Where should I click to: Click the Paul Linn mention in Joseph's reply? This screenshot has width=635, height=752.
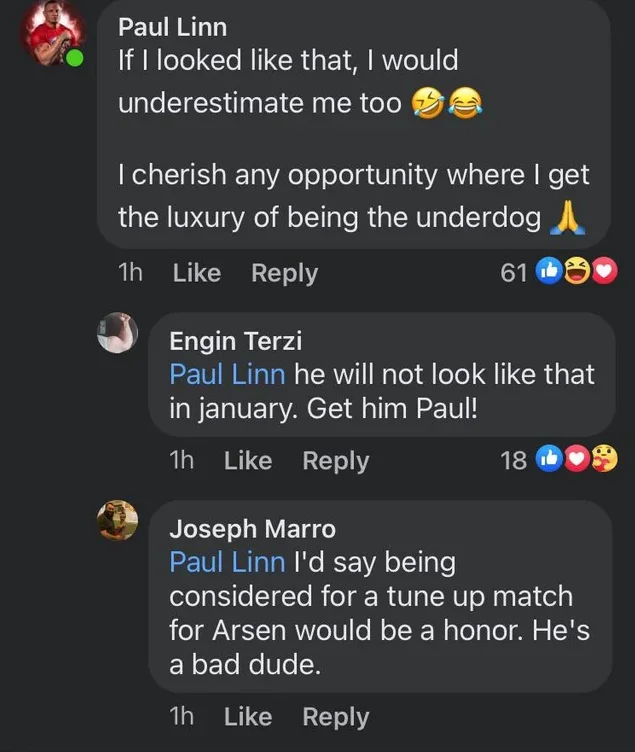227,563
